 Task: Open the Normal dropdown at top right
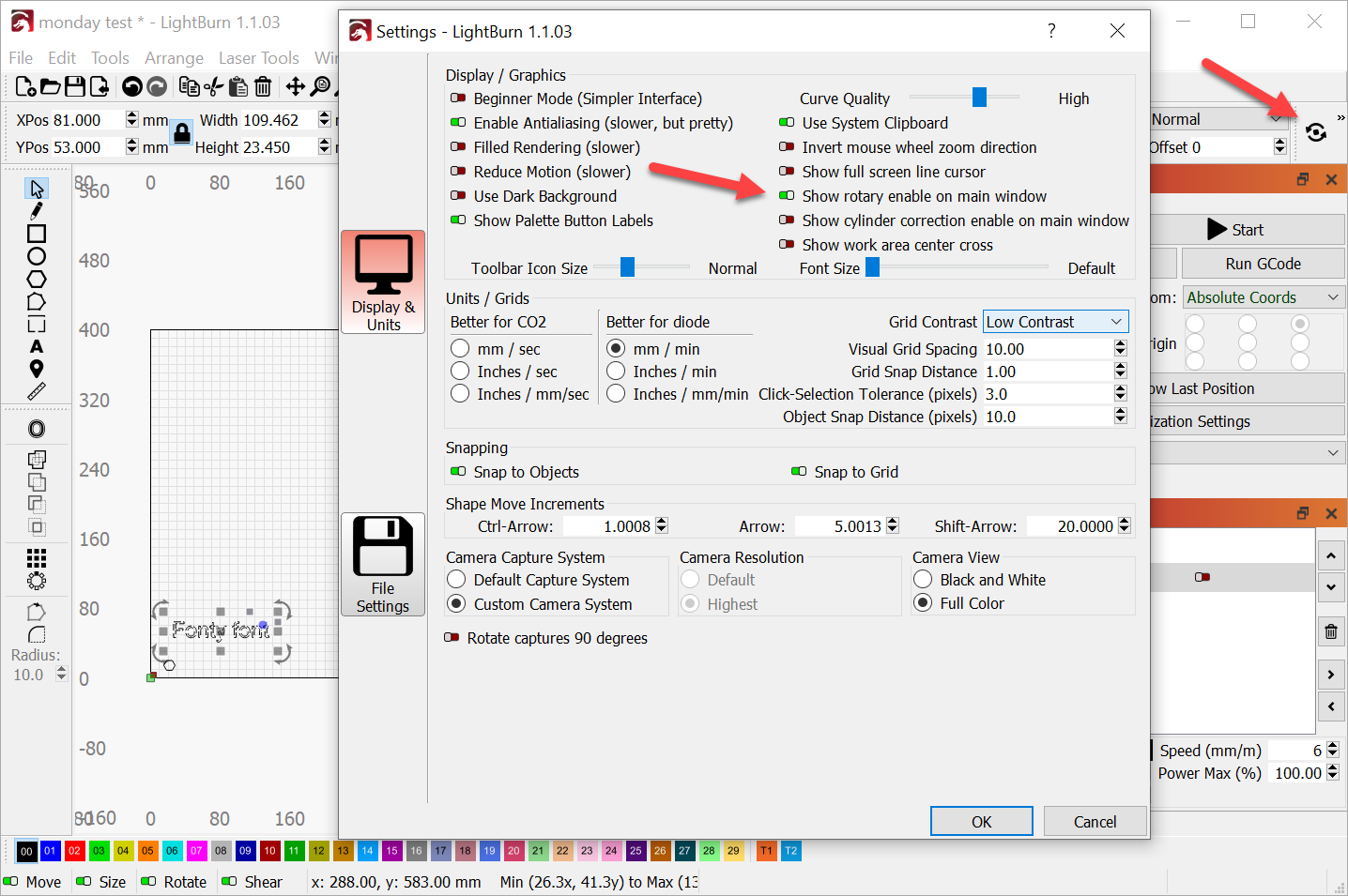[1217, 119]
